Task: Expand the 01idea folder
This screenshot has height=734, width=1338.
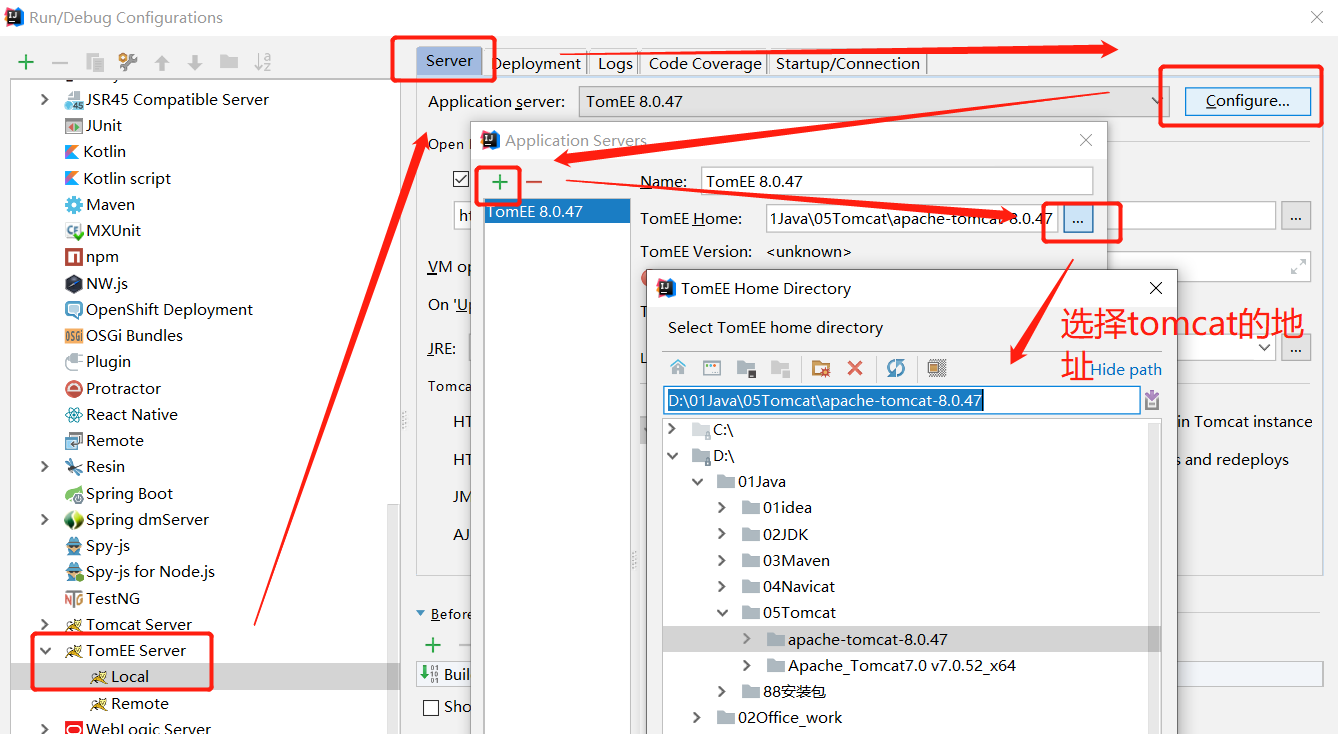Action: (722, 507)
